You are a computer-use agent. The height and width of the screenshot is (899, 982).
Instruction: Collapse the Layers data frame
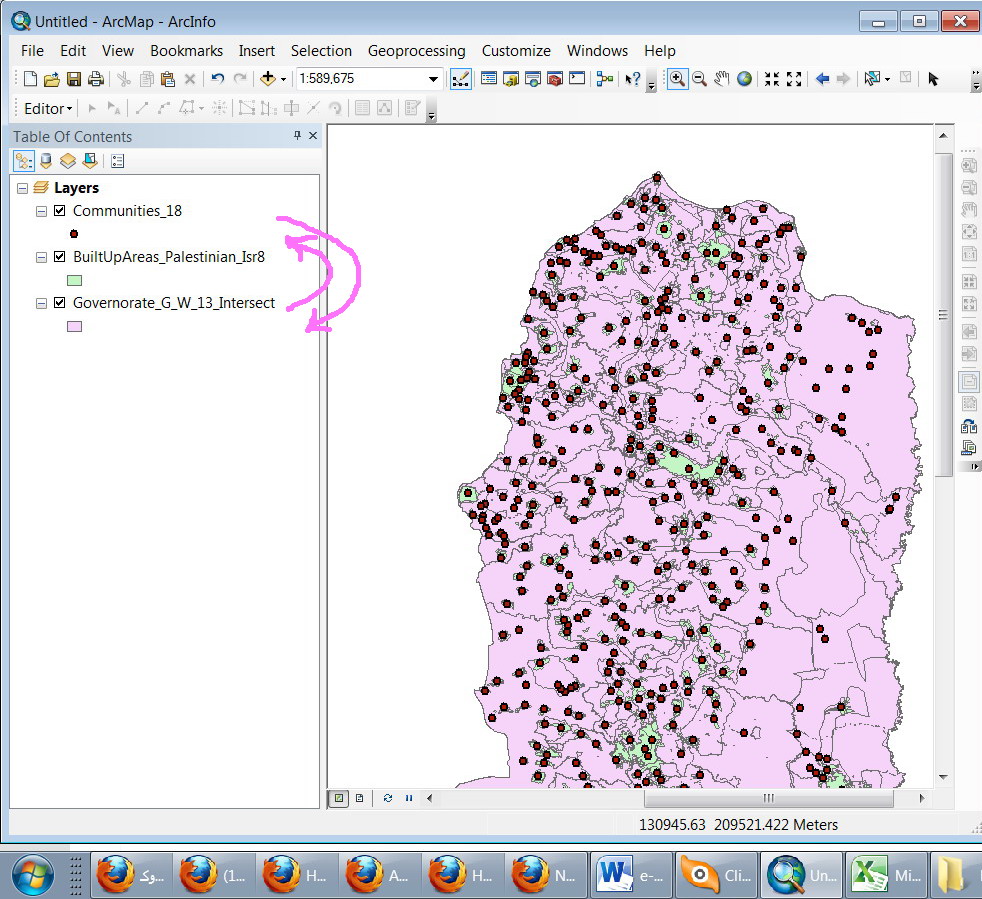[22, 188]
